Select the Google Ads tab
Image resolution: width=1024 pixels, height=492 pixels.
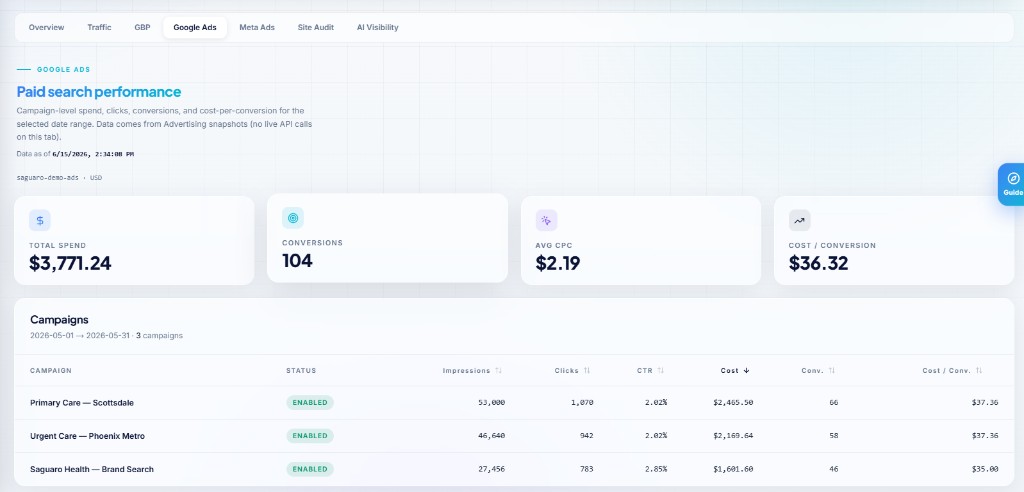point(195,27)
